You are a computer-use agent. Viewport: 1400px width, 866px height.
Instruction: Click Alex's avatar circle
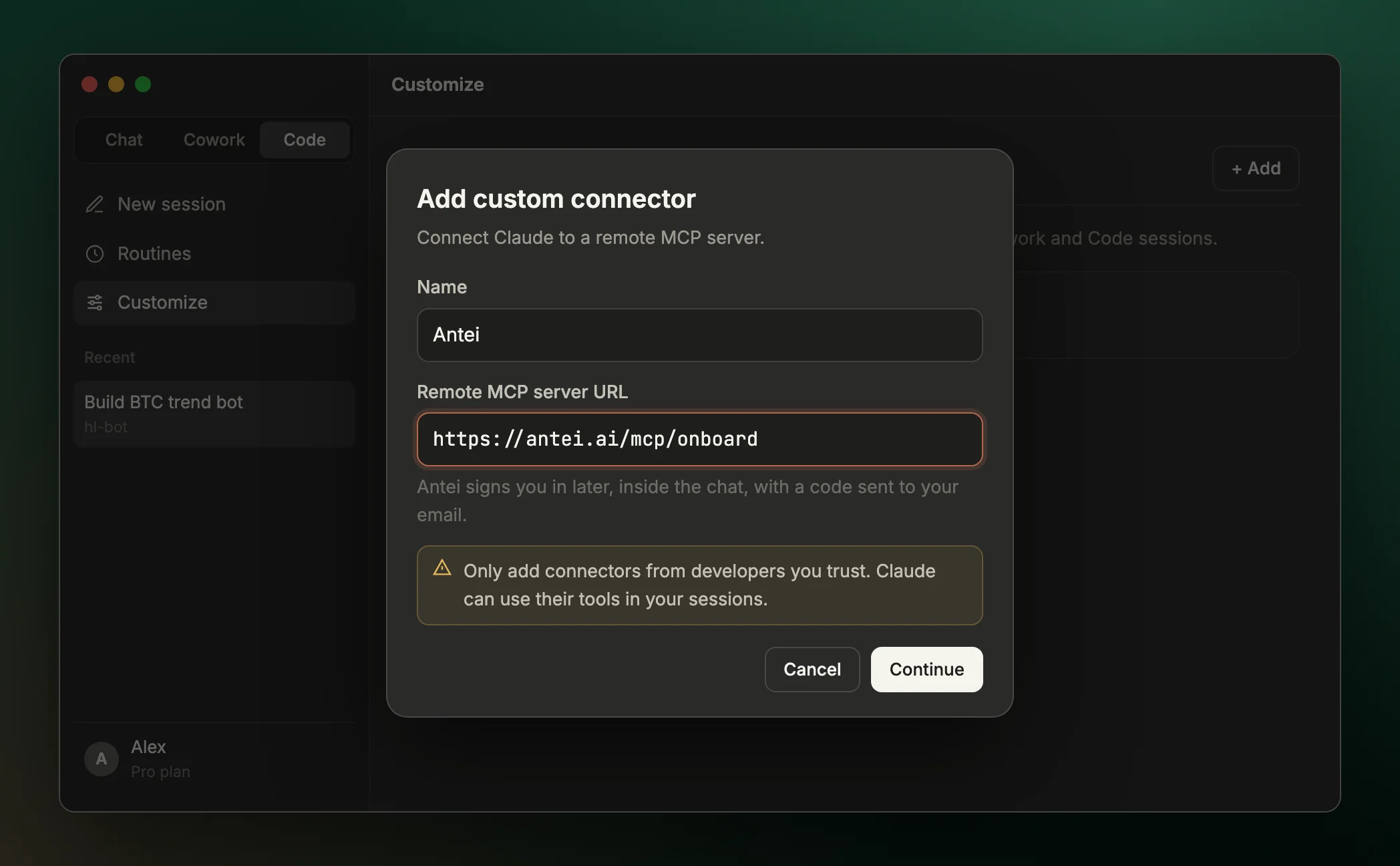pos(102,758)
